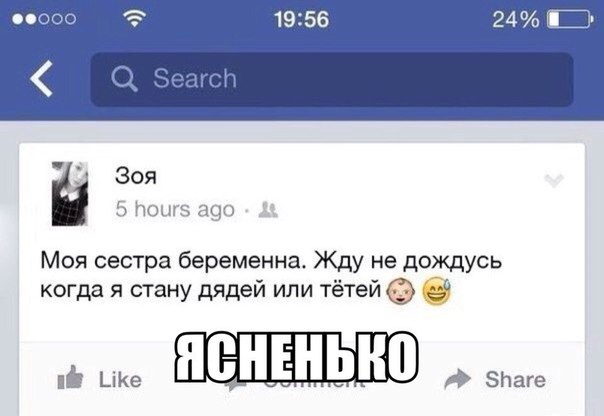Click the '5 hours ago' timestamp
The height and width of the screenshot is (416, 604).
click(175, 210)
